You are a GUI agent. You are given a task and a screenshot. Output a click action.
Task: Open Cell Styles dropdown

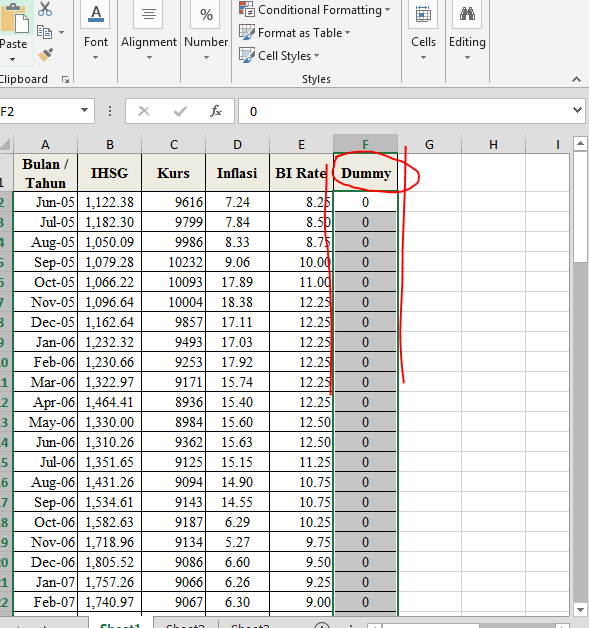[x=316, y=55]
